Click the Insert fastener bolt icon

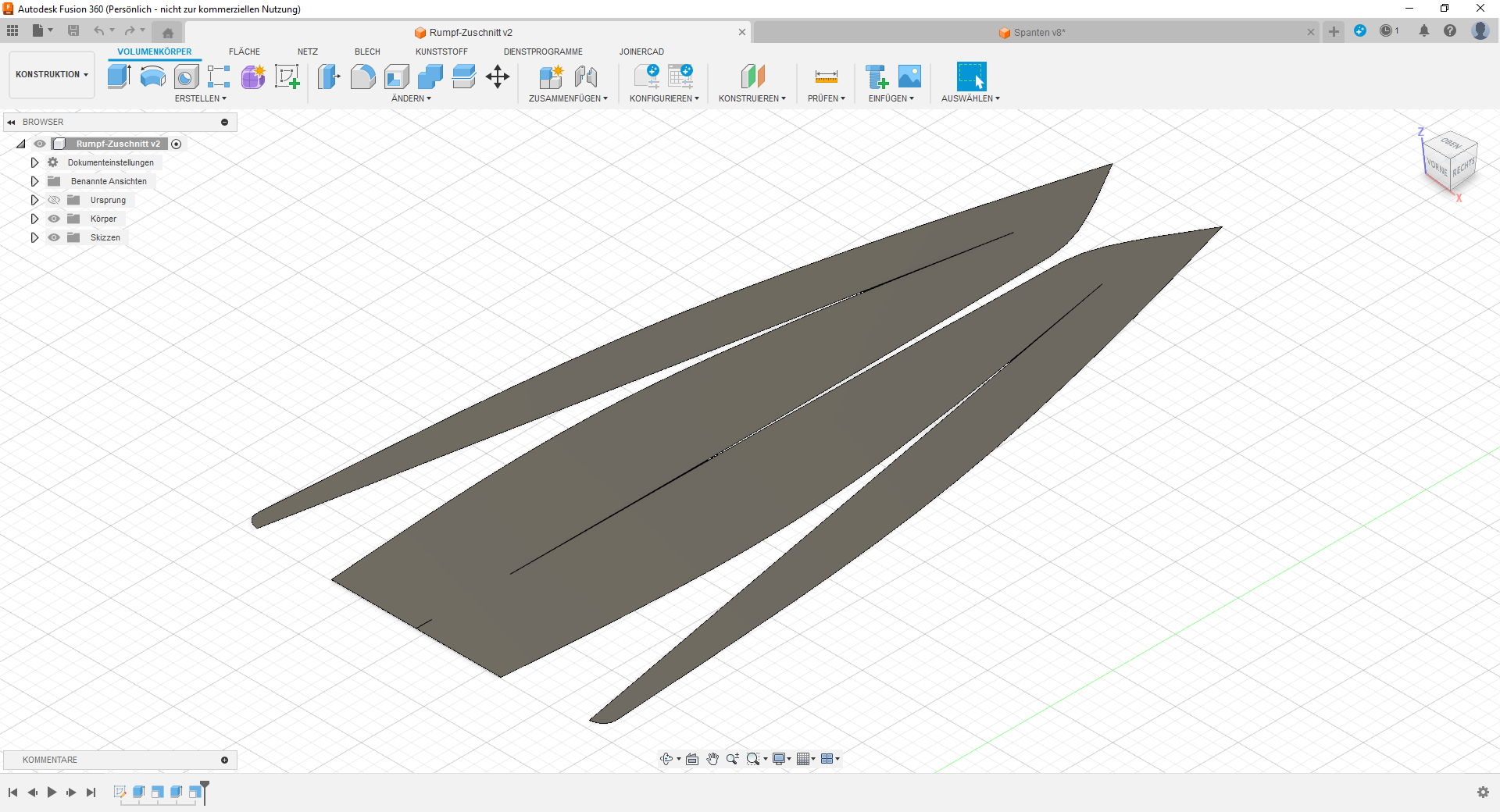877,77
